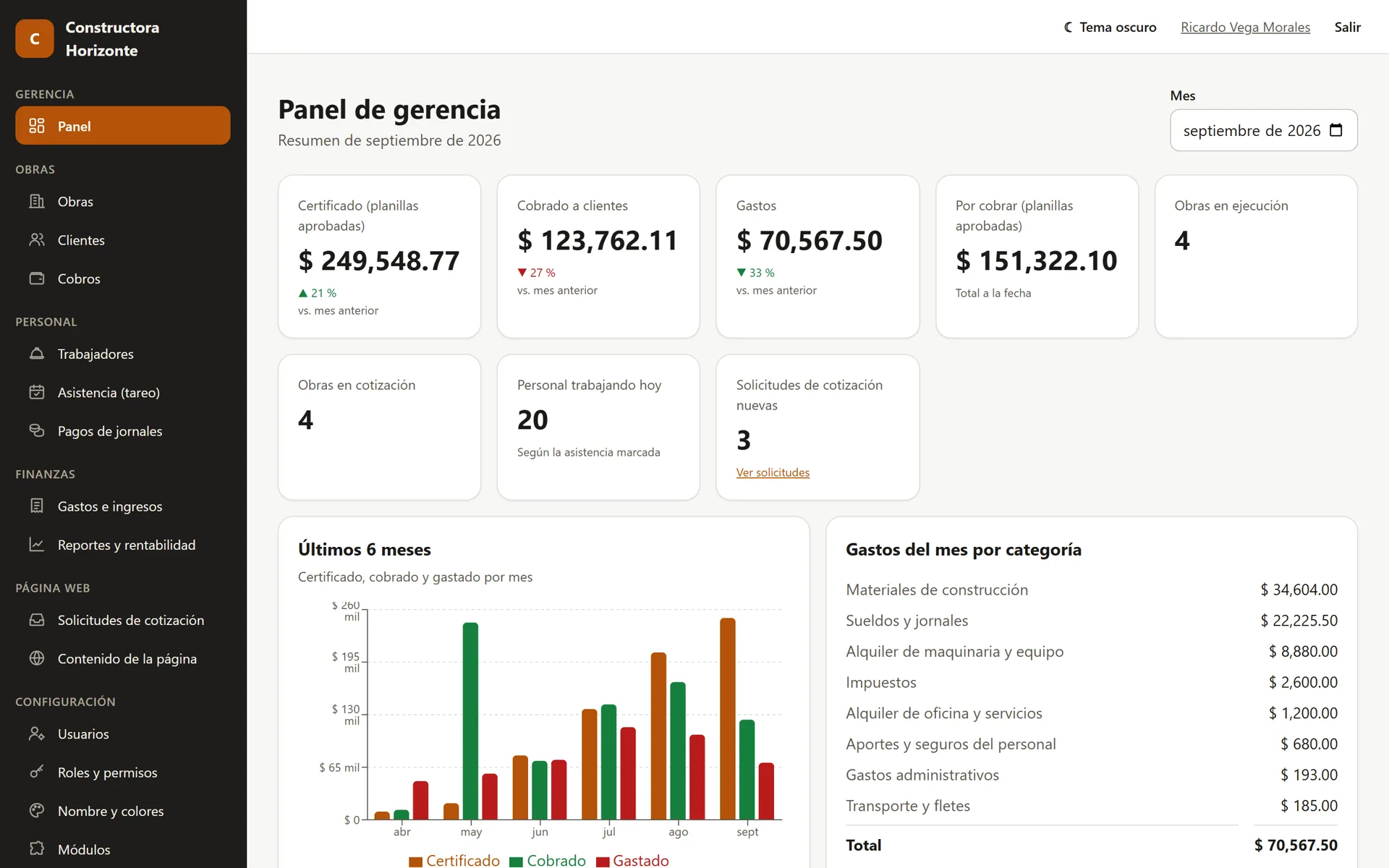Click the septiembre de 2026 month field
Viewport: 1389px width, 868px height.
(1263, 130)
